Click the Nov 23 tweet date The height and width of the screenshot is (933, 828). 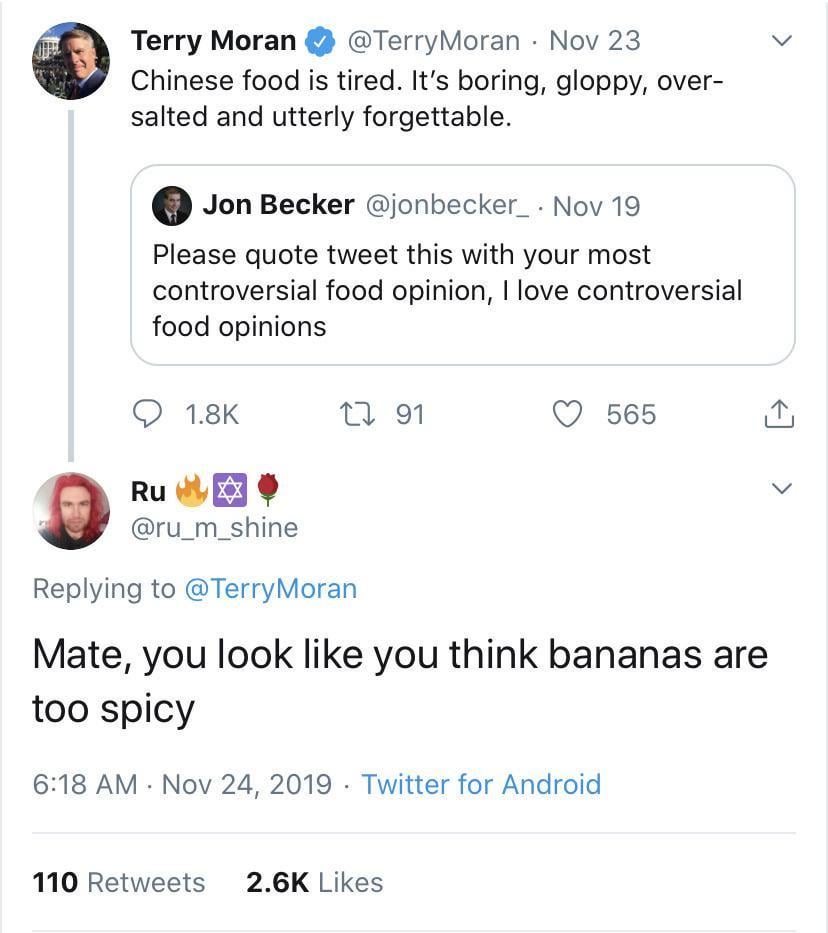pyautogui.click(x=595, y=41)
